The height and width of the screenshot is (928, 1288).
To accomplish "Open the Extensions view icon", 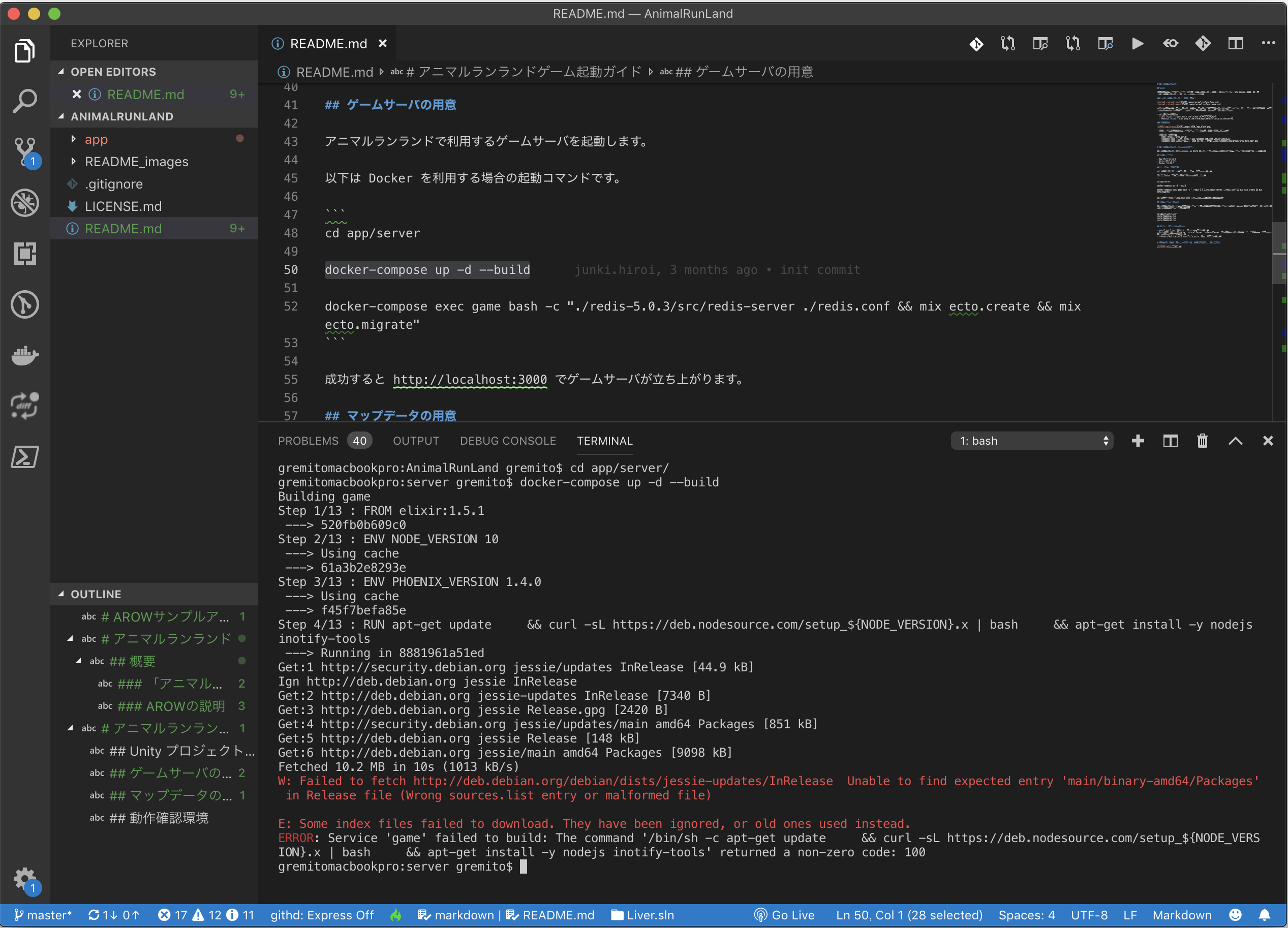I will point(24,253).
